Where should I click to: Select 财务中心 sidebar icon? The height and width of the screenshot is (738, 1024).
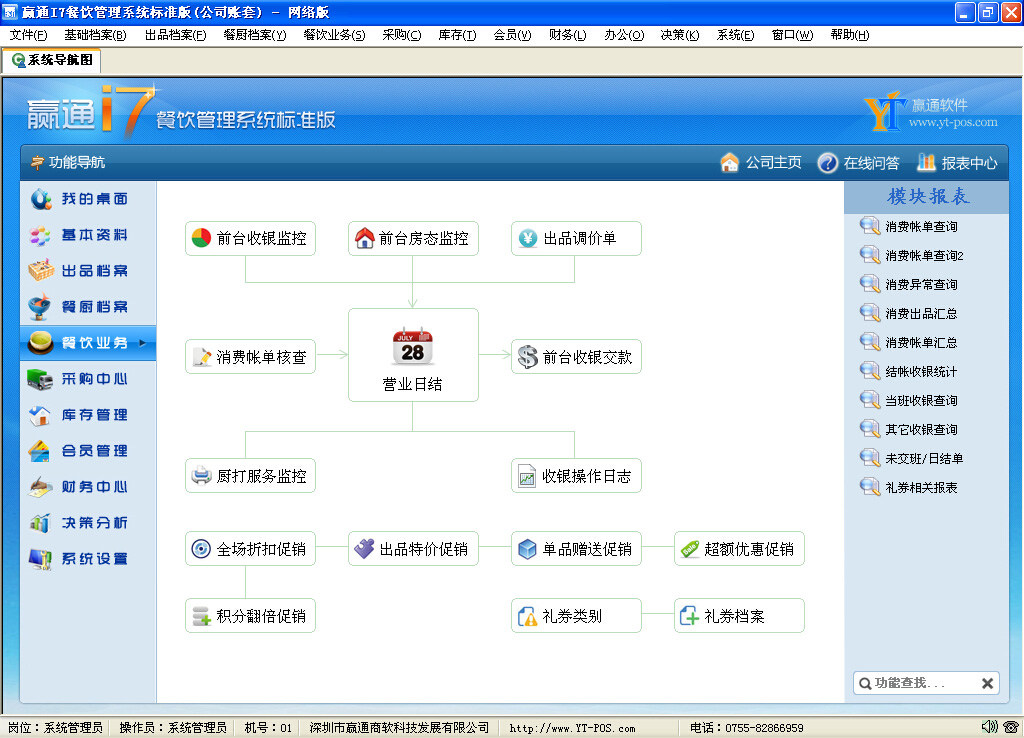[40, 487]
